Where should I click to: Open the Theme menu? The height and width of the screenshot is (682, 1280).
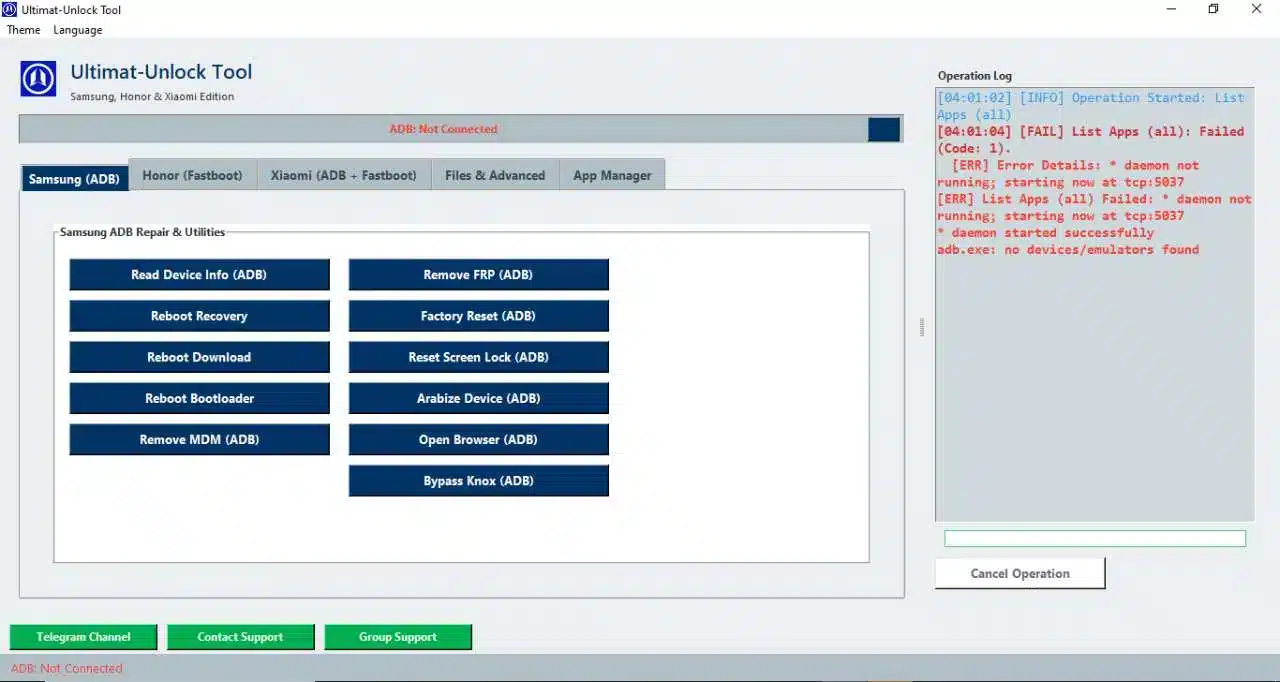coord(23,30)
